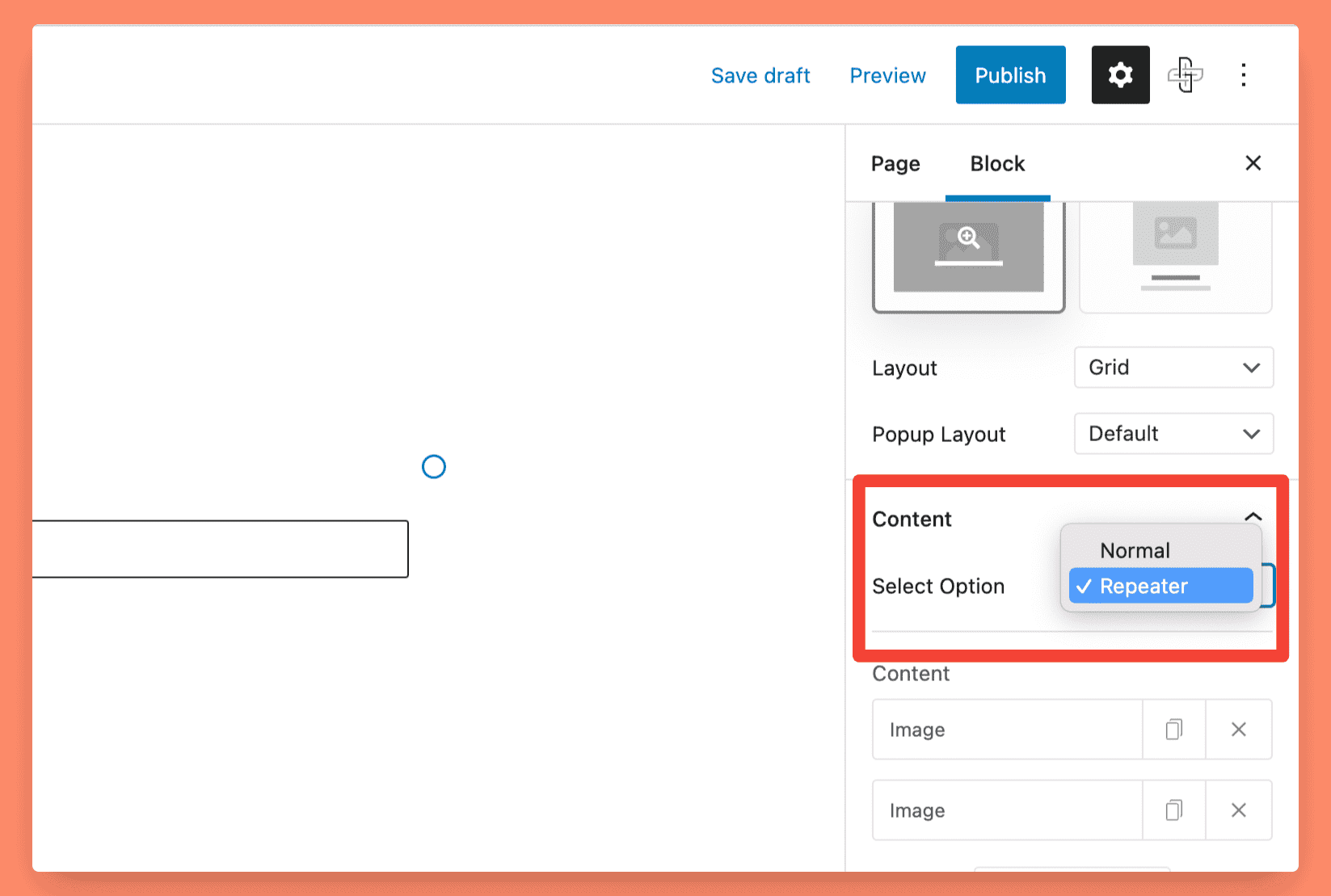Save the draft
This screenshot has width=1331, height=896.
click(760, 74)
